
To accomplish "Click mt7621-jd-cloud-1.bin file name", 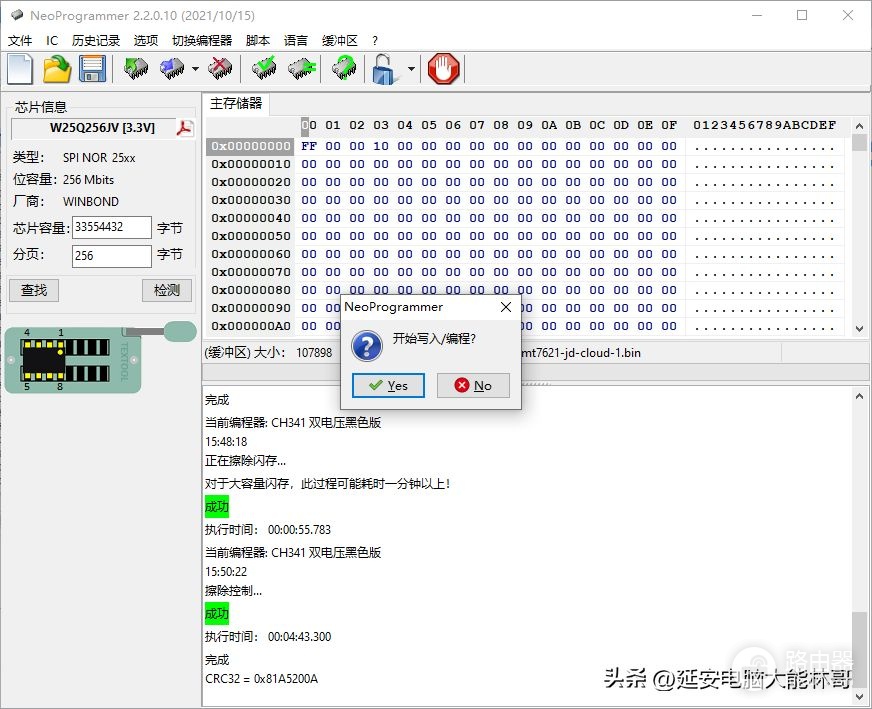I will (x=581, y=353).
